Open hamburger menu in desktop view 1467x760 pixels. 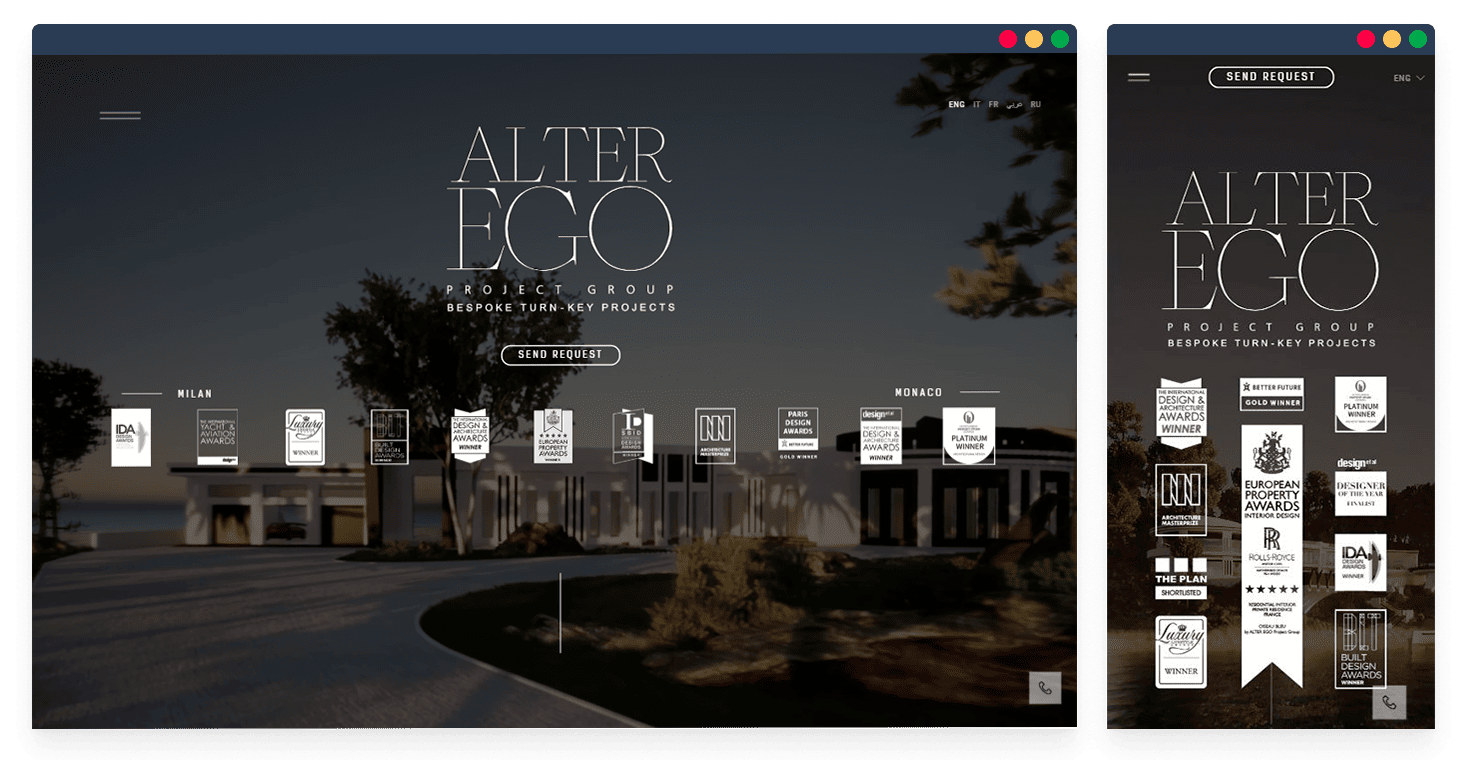click(120, 116)
